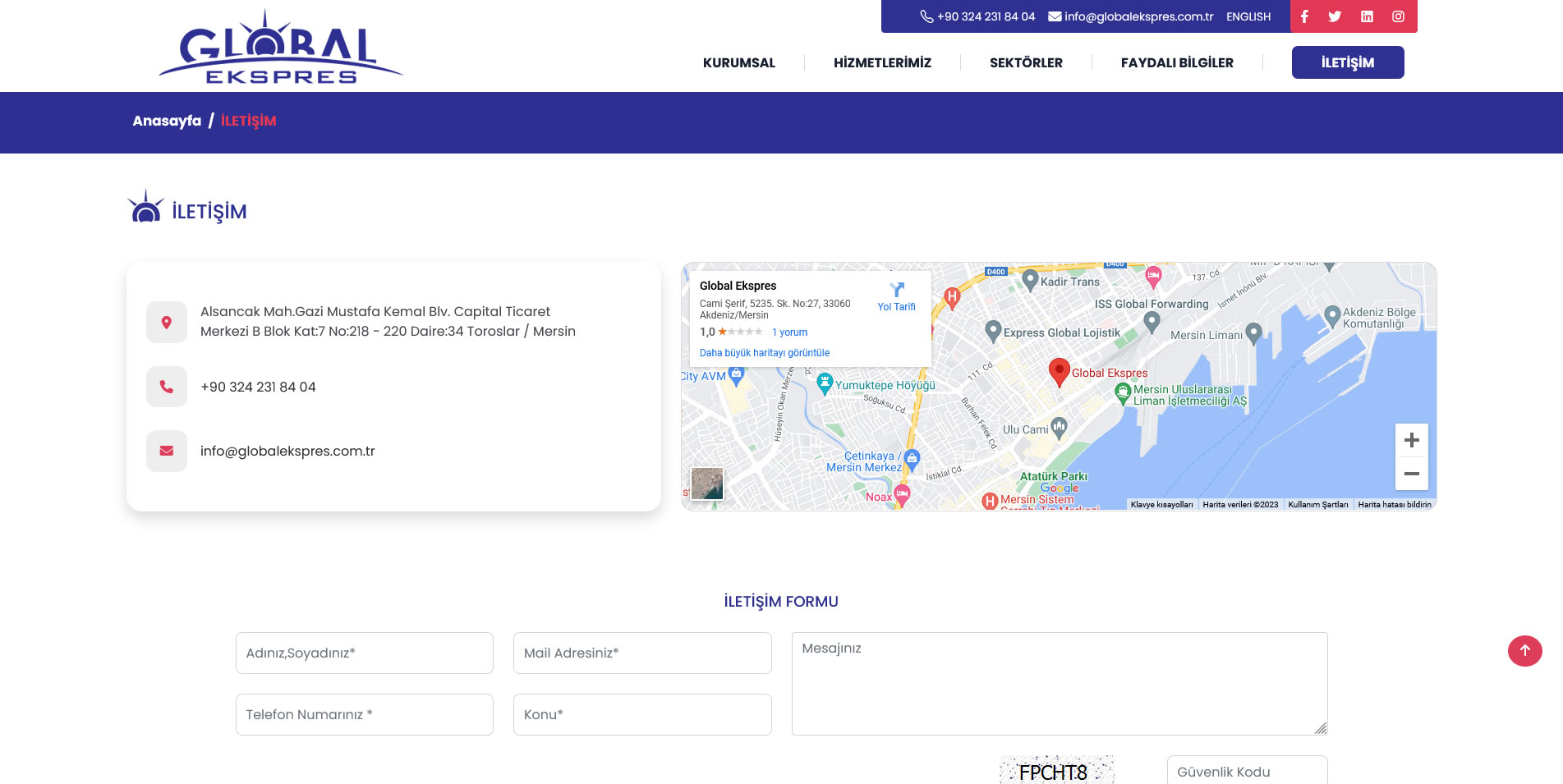
Task: Click the Mersin Limanı map pin
Action: [x=1253, y=332]
